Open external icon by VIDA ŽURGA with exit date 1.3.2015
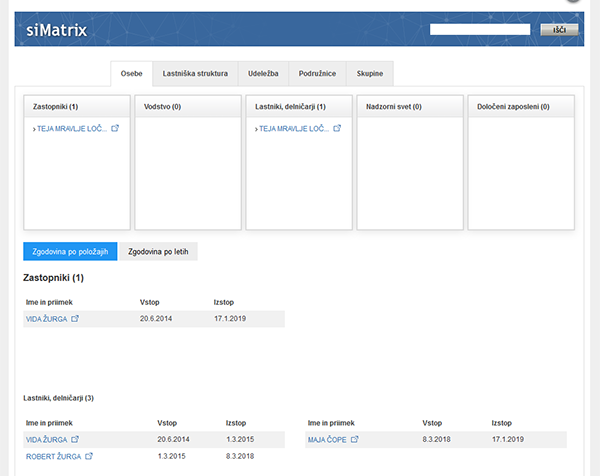 tap(75, 439)
